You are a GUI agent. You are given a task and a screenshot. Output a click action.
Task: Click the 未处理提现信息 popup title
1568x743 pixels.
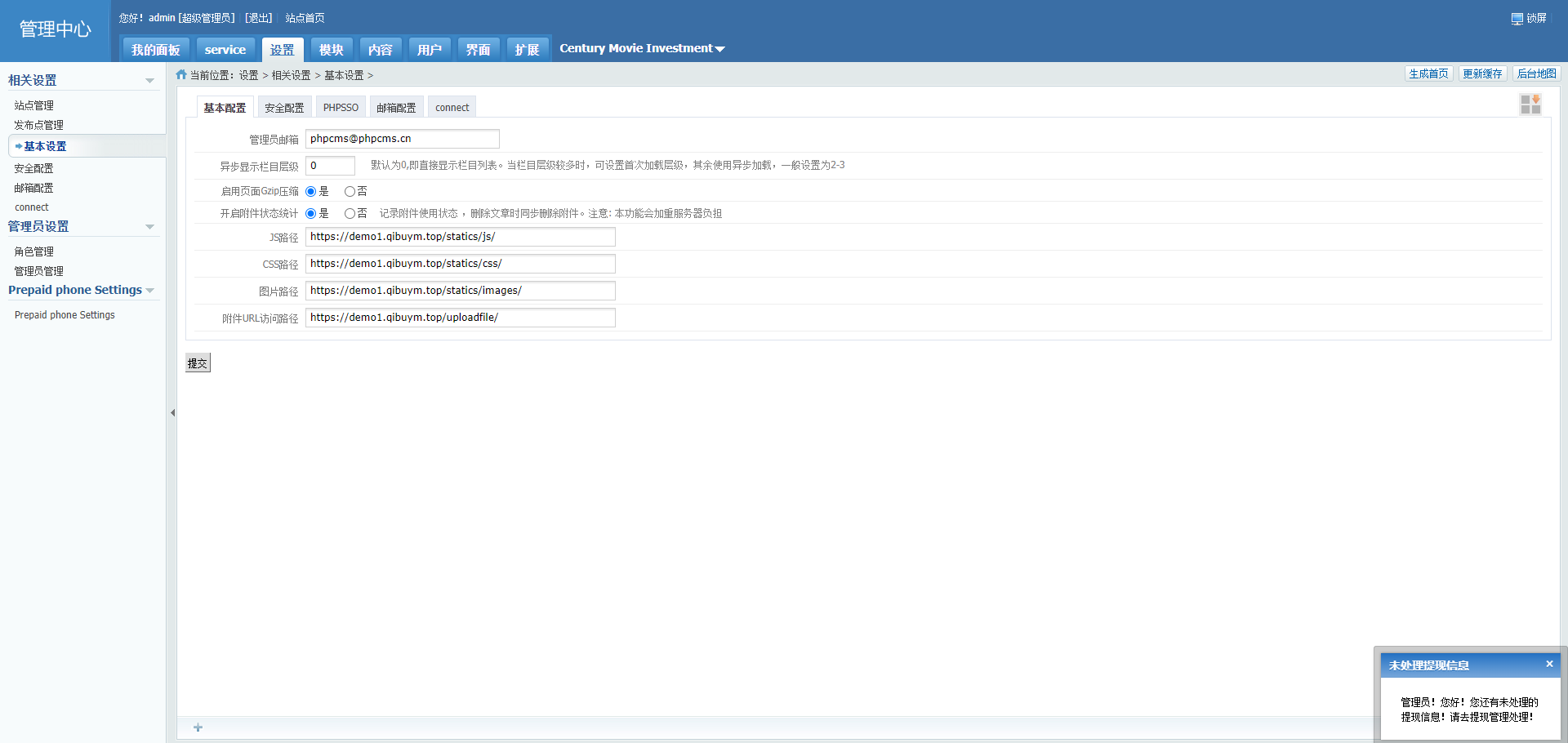pos(1429,665)
